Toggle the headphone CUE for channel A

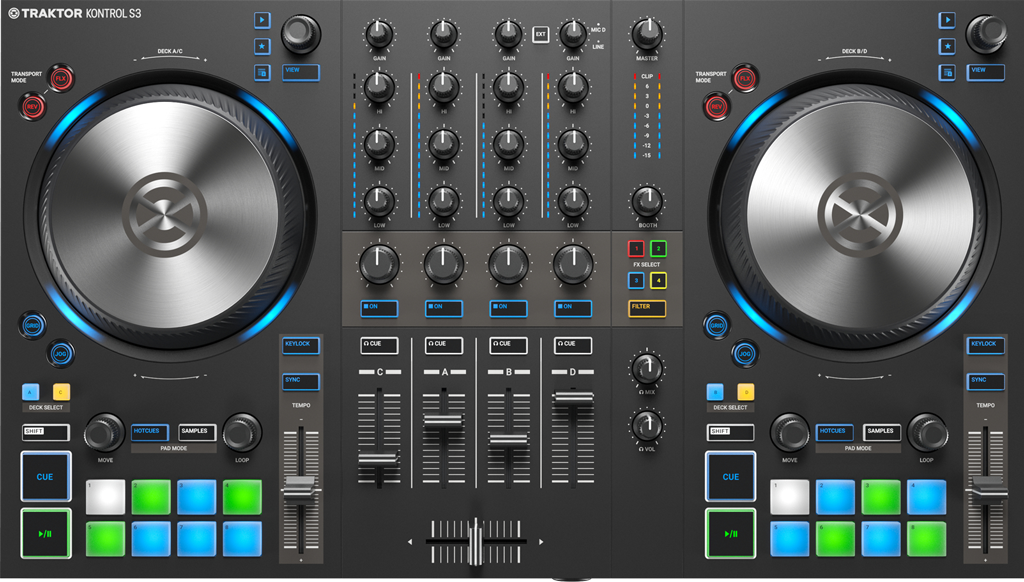point(443,344)
